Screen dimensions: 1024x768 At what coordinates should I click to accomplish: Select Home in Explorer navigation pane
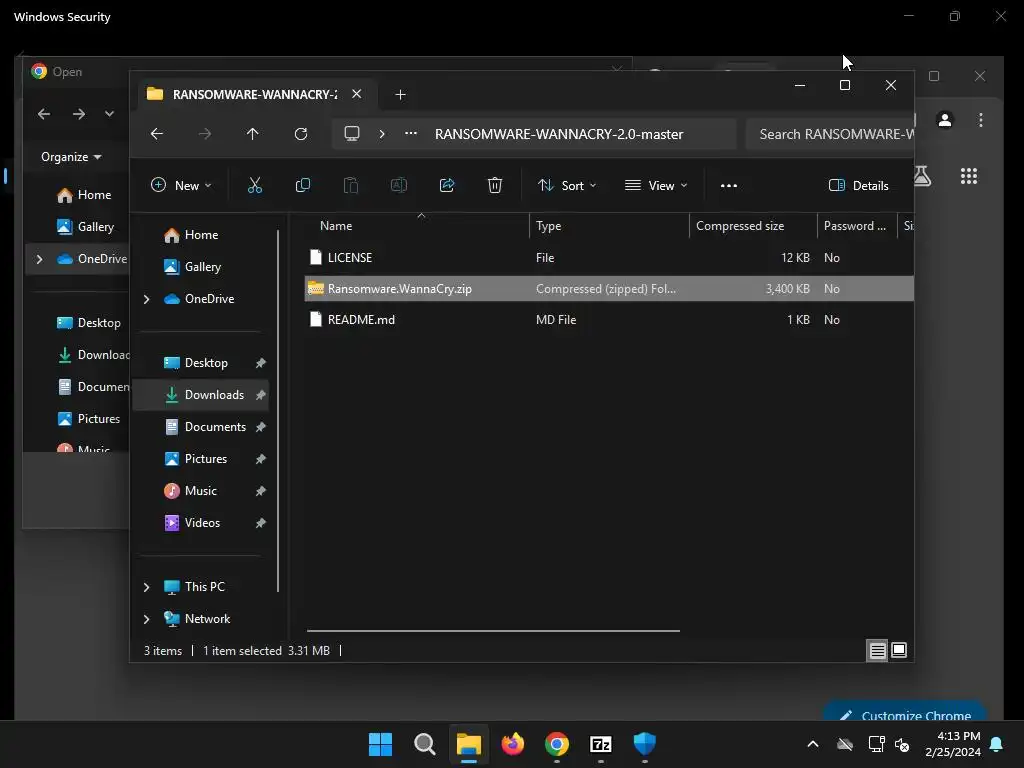[201, 234]
